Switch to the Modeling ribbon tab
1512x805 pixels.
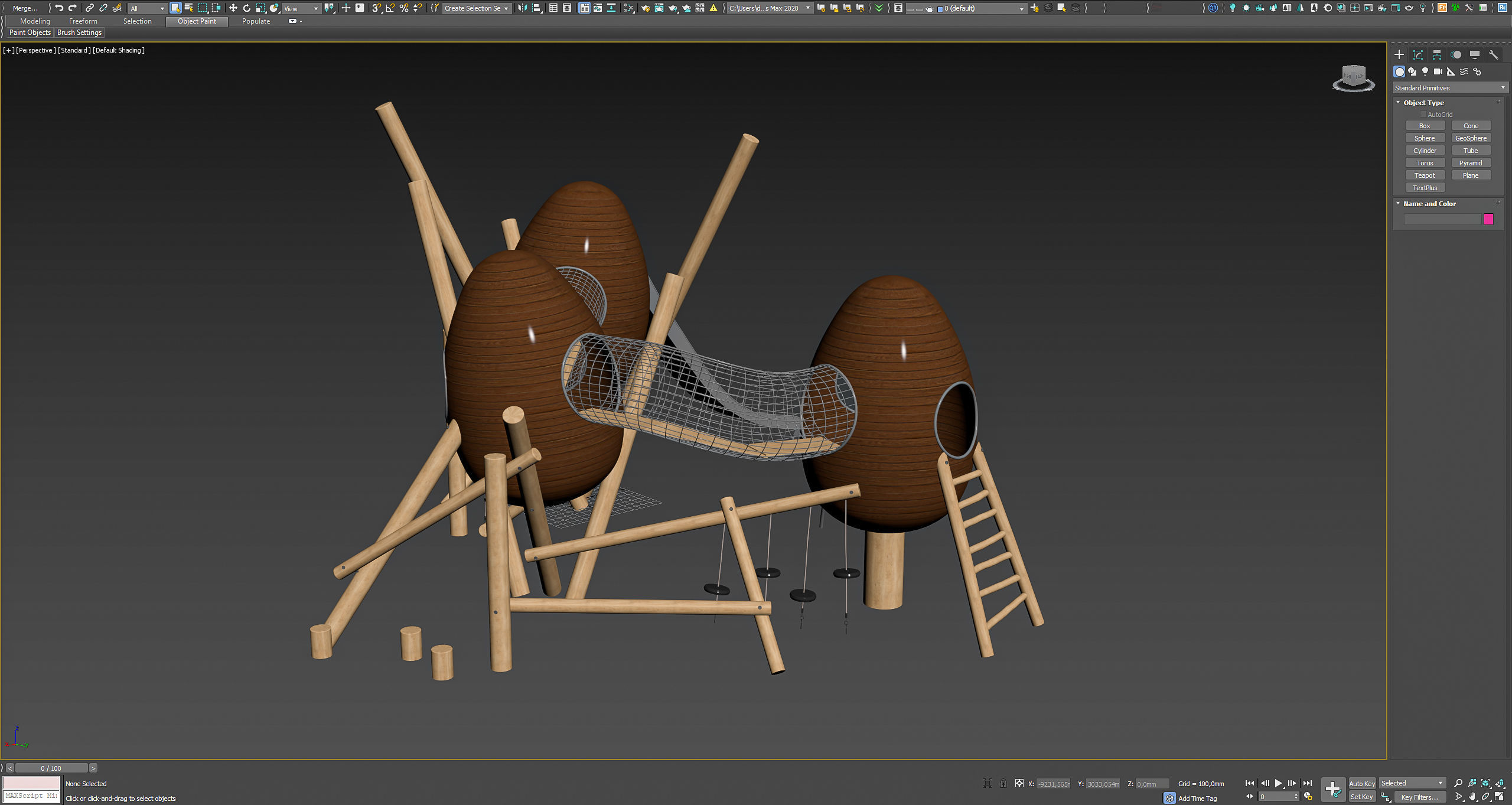click(x=35, y=21)
